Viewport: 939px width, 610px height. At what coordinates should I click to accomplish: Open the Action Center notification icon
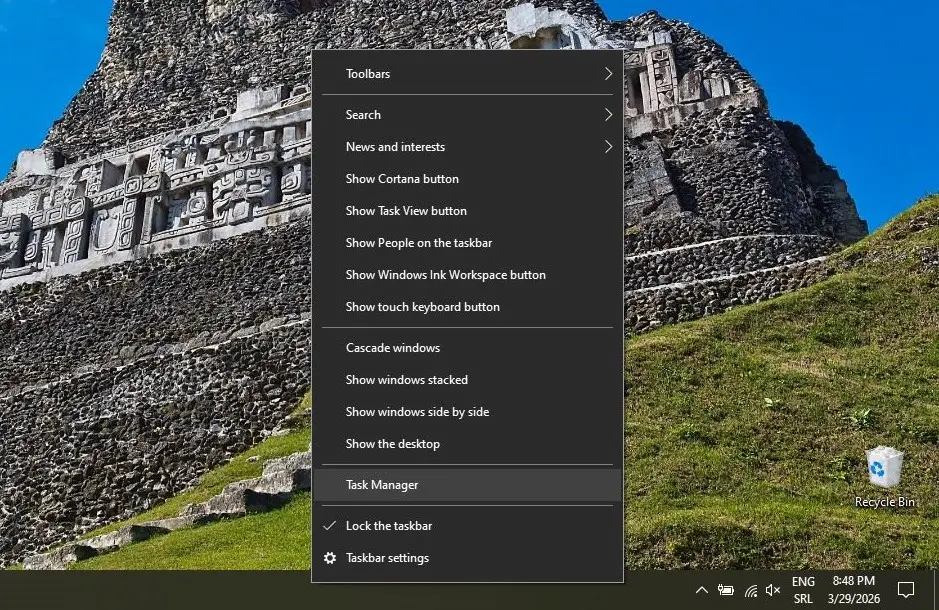(906, 590)
